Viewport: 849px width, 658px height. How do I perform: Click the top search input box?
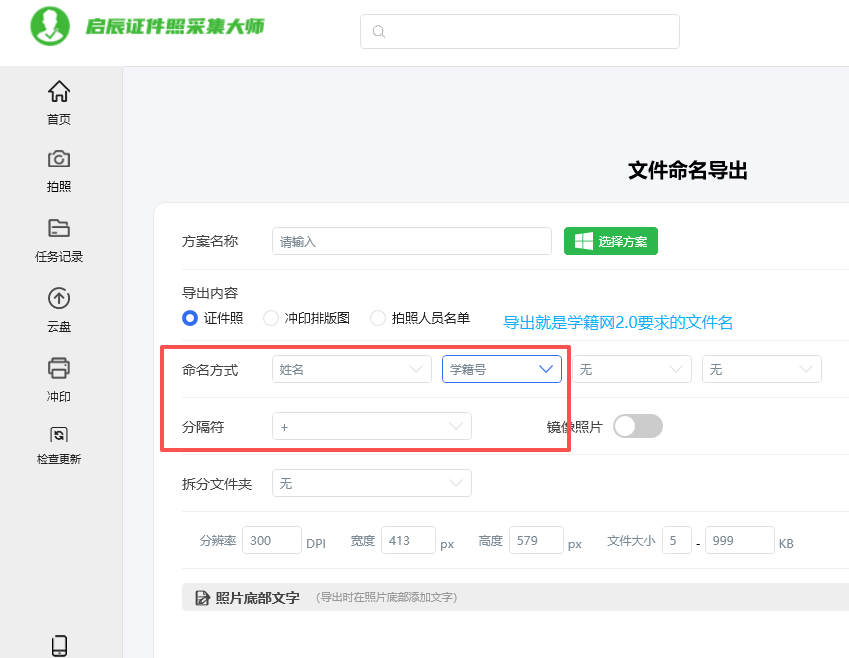pos(520,31)
